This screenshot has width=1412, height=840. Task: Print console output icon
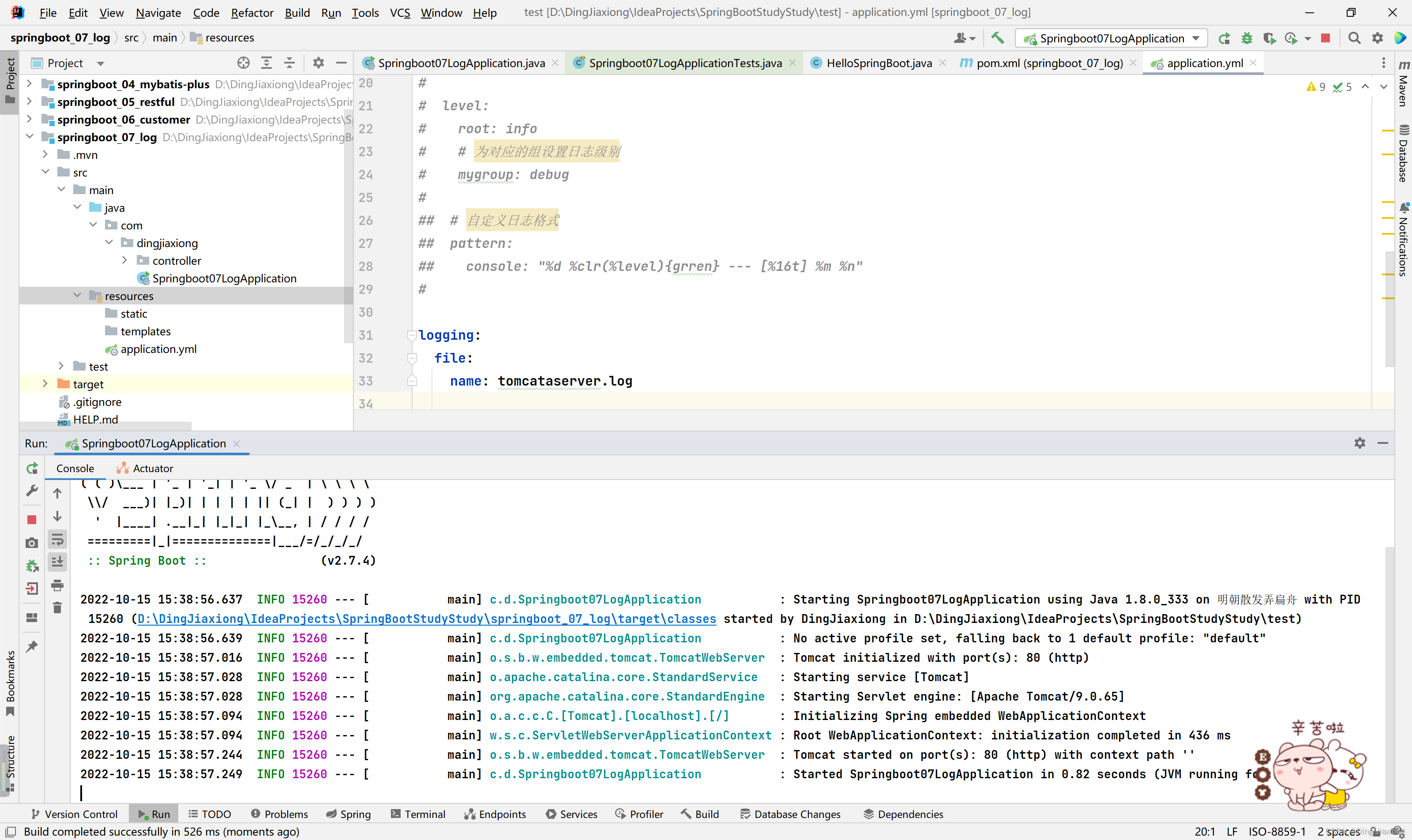pos(57,585)
